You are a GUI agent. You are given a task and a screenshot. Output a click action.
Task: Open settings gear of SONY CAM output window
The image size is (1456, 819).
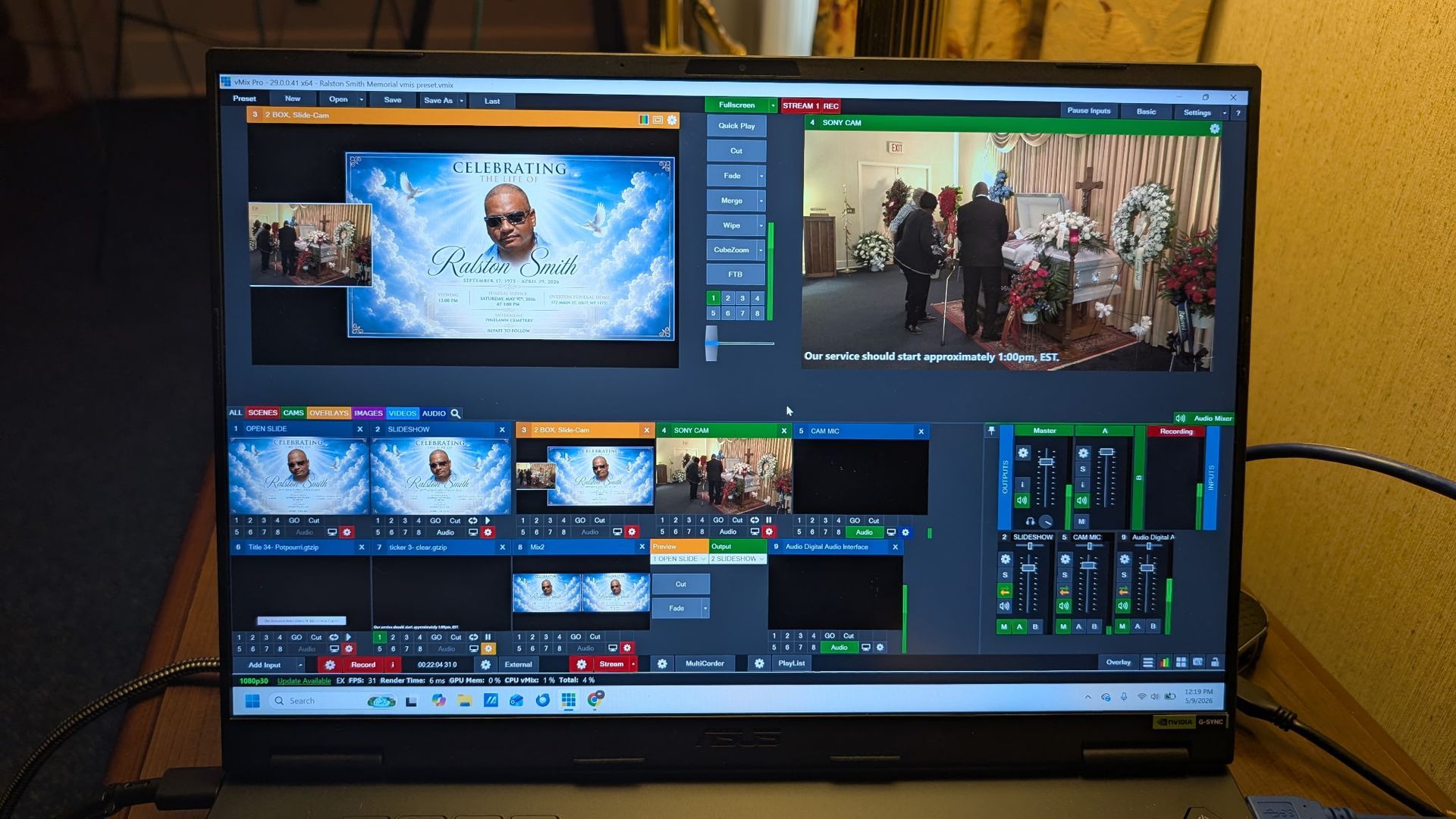(x=1214, y=129)
